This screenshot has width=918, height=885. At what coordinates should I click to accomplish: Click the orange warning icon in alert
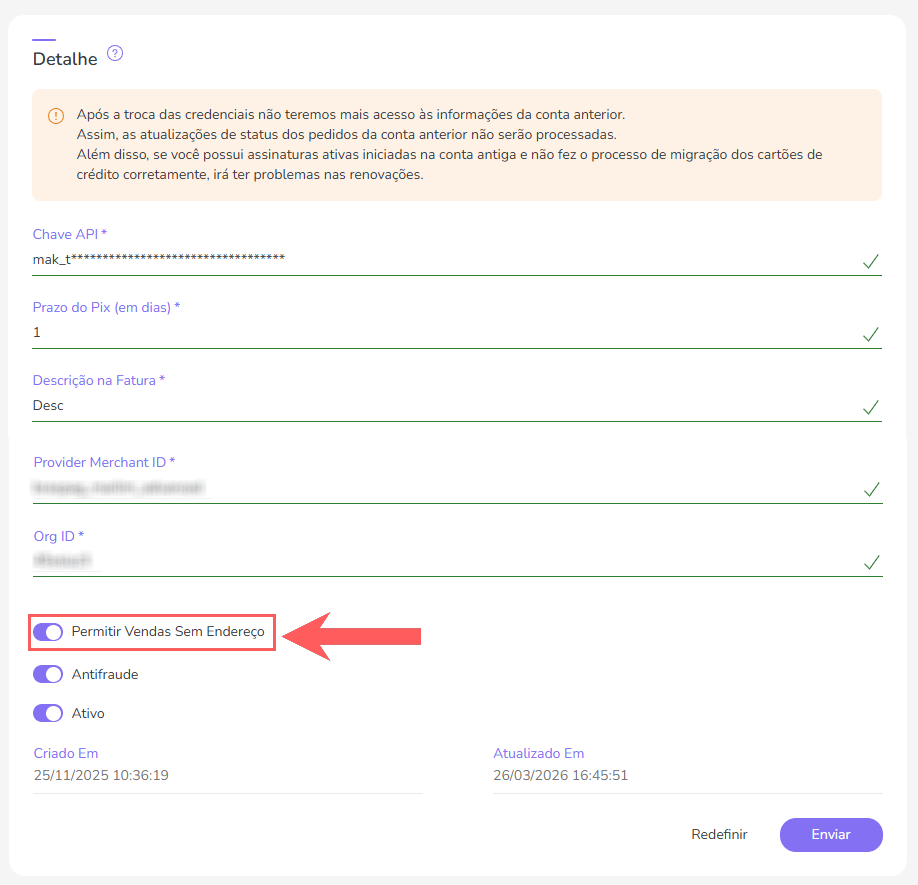pos(56,115)
